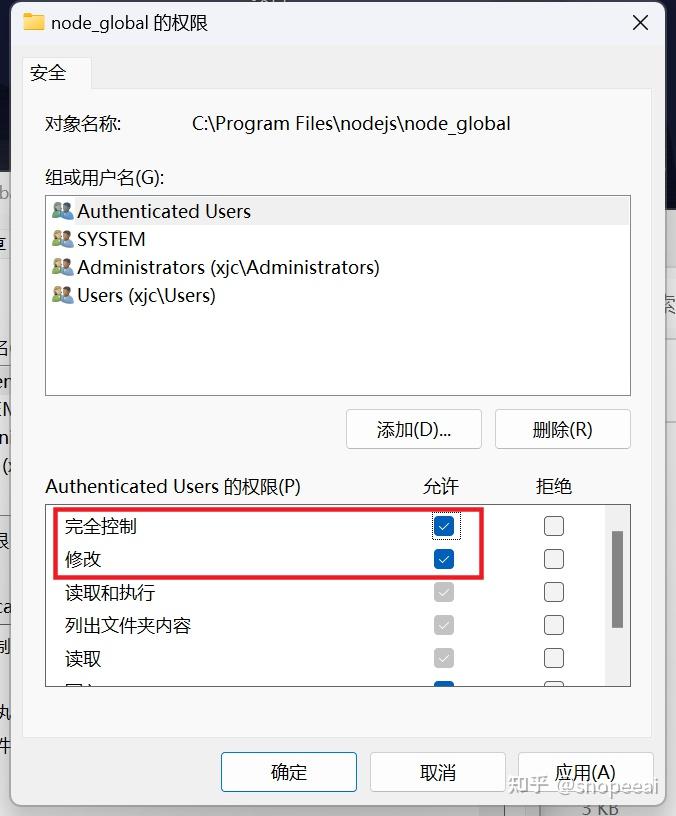Click the Administrators group icon
Screen dimensions: 676x816
62,267
